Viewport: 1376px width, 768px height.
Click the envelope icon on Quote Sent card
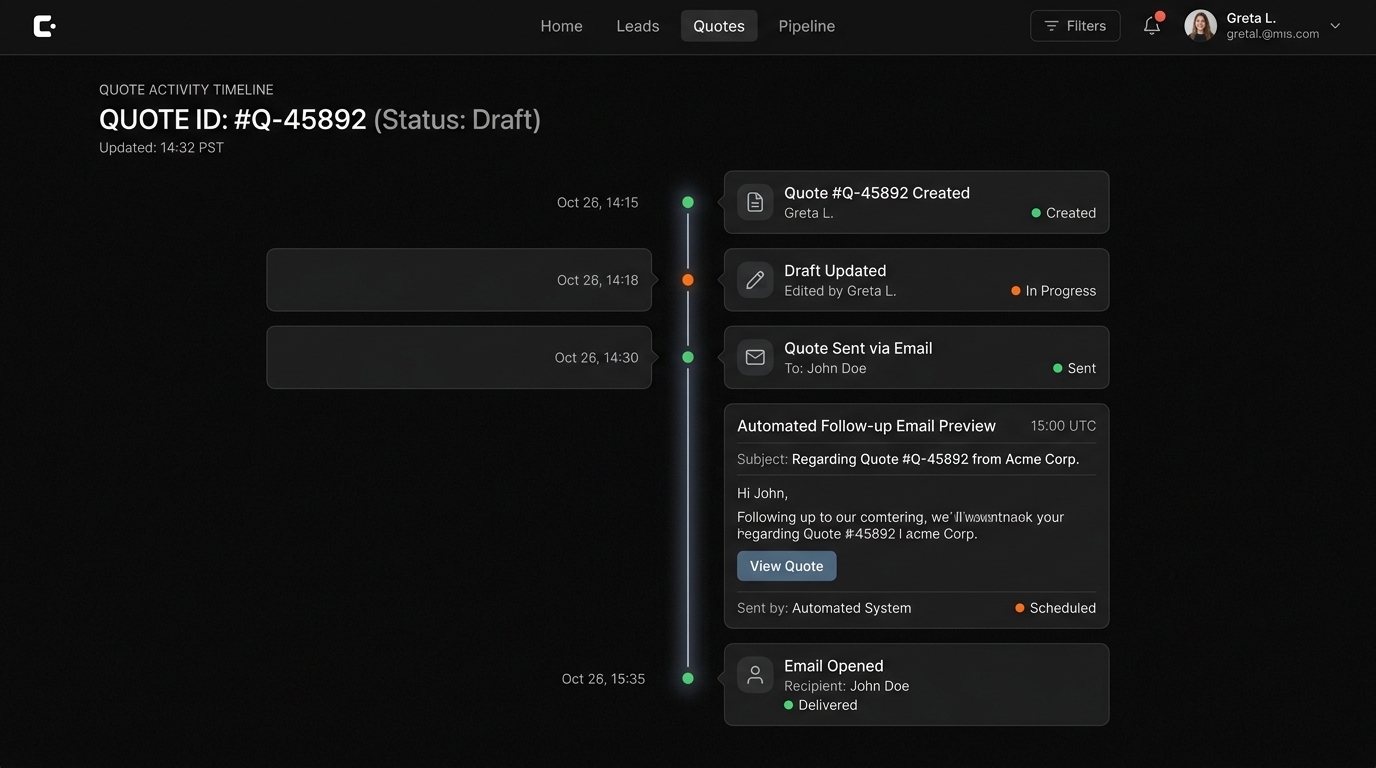tap(755, 357)
